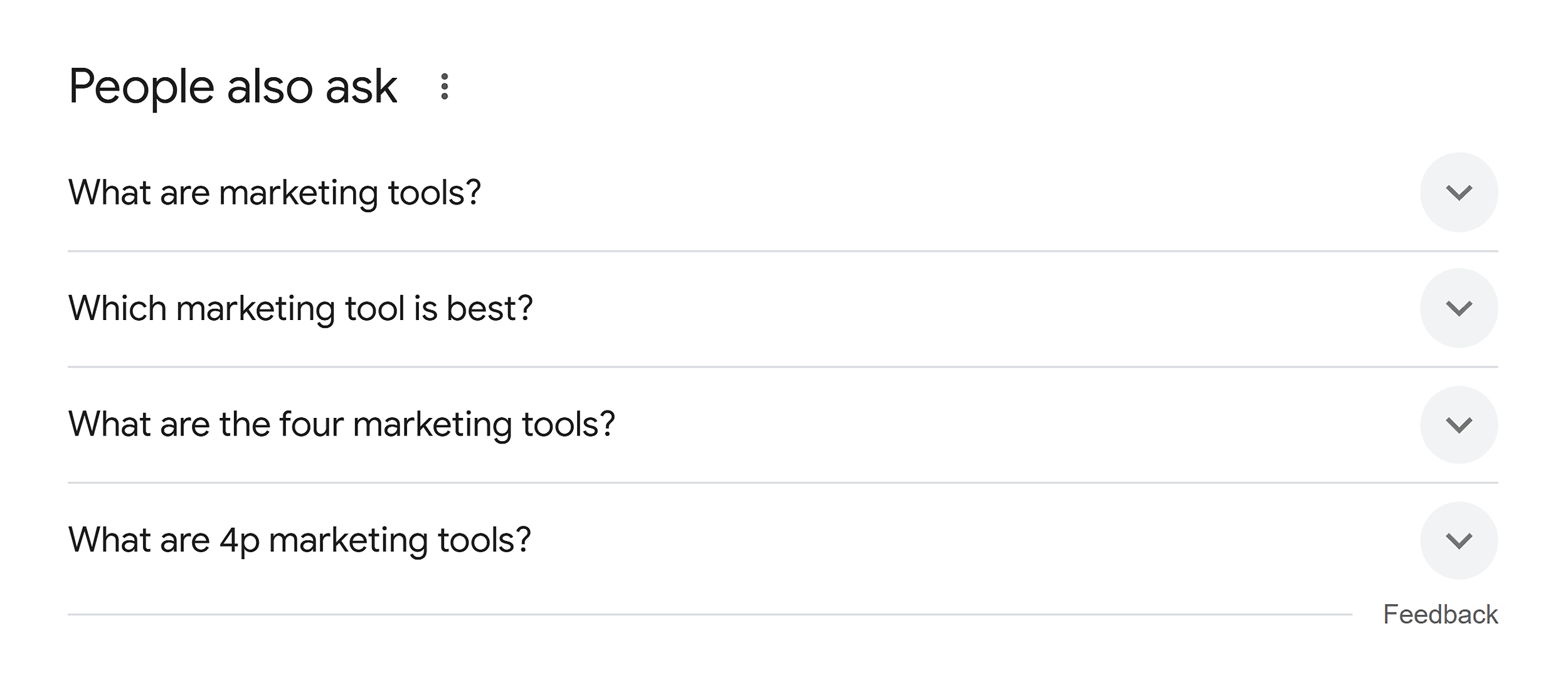Click the chevron next to 'Which marketing tool is best?'

pos(1459,307)
